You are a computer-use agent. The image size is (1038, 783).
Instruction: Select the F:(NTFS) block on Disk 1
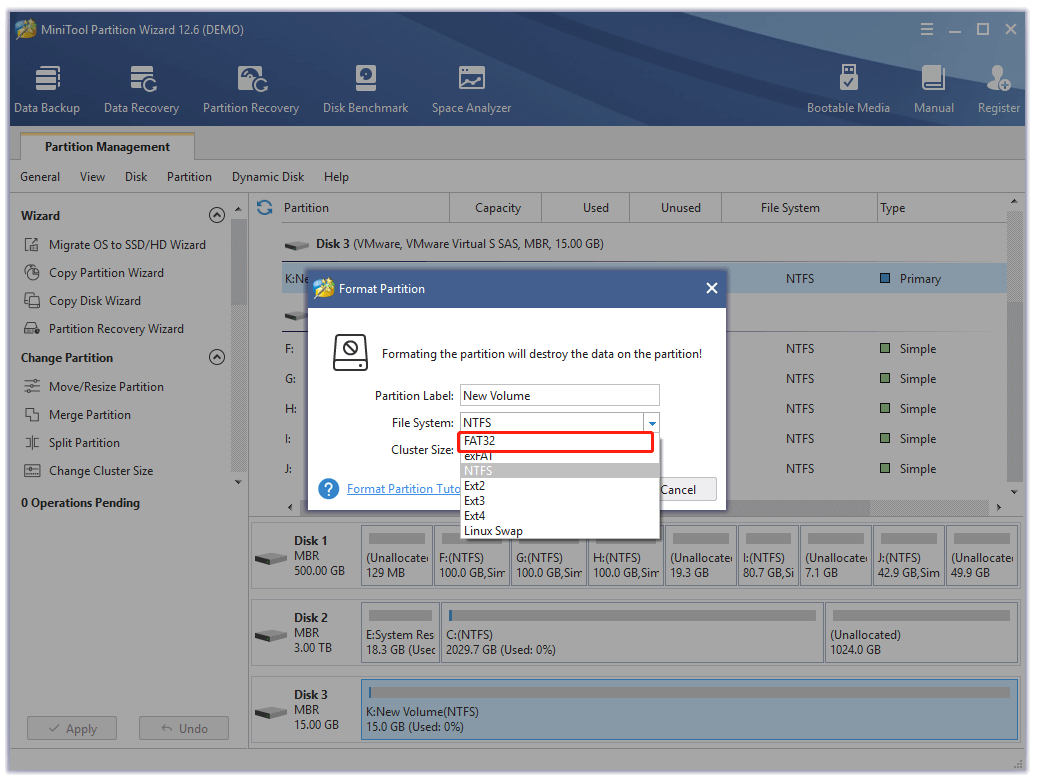pos(472,555)
